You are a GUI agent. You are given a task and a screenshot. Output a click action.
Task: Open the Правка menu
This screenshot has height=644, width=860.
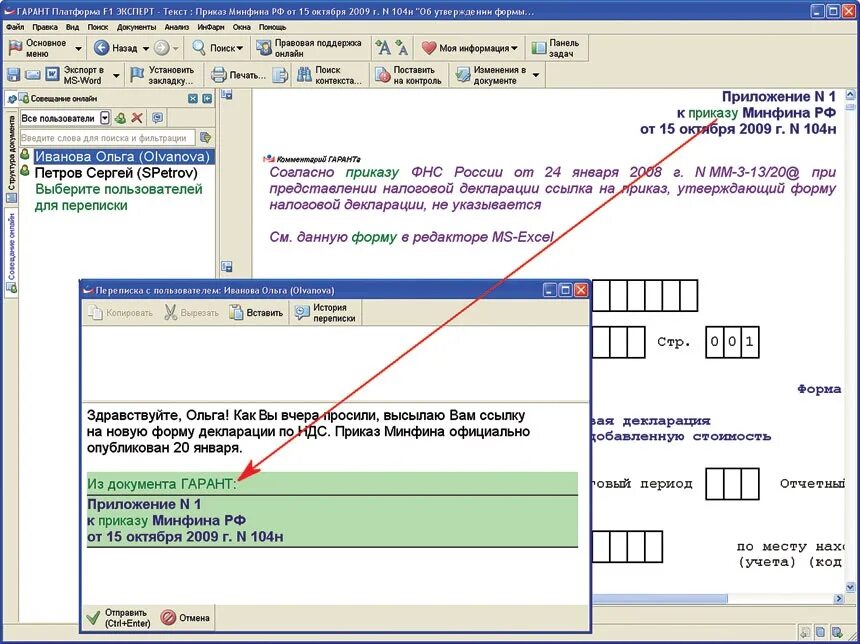[45, 27]
